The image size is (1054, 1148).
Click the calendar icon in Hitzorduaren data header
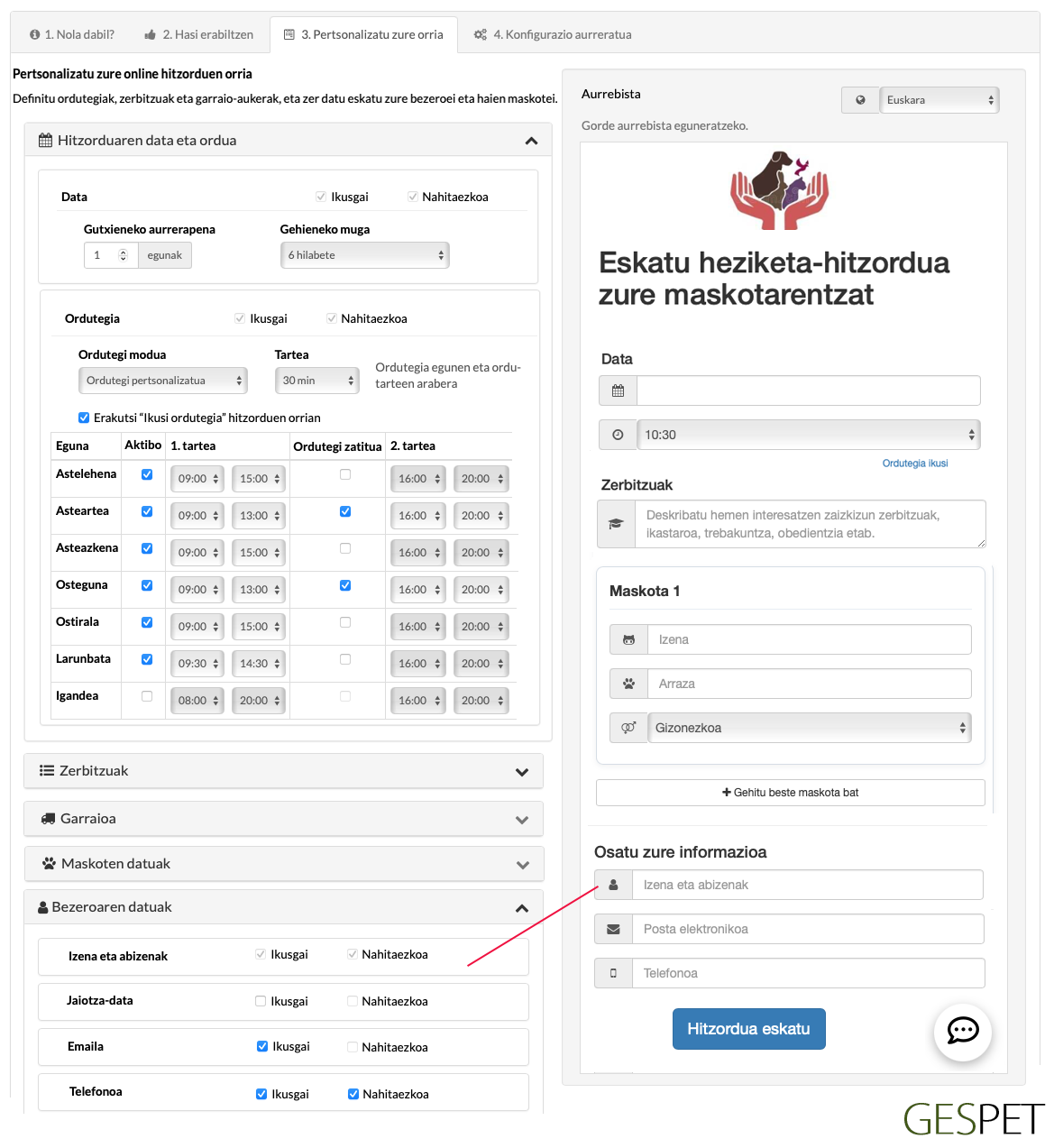pyautogui.click(x=45, y=141)
